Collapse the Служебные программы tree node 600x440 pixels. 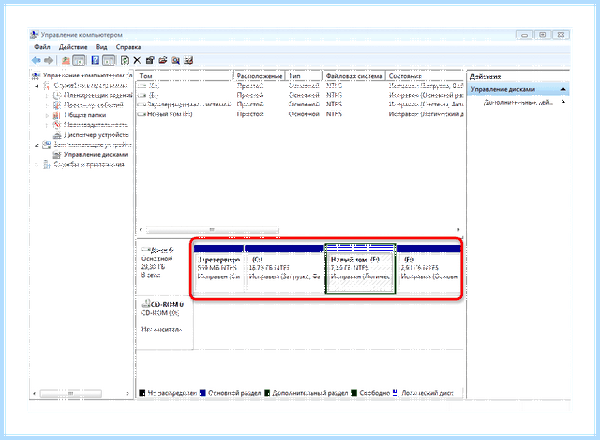click(x=37, y=86)
